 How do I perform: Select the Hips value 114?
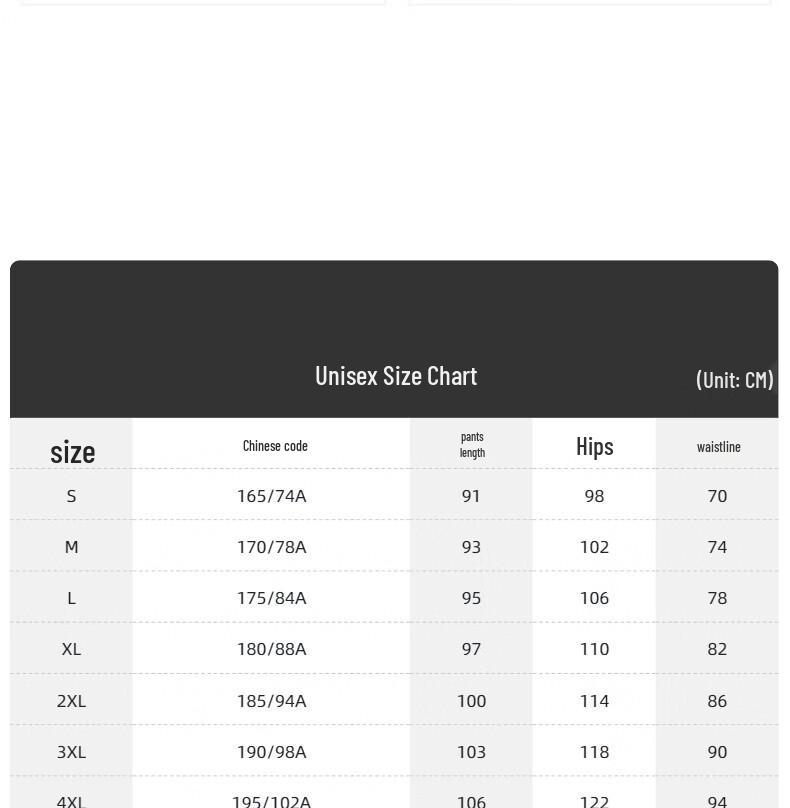[594, 701]
